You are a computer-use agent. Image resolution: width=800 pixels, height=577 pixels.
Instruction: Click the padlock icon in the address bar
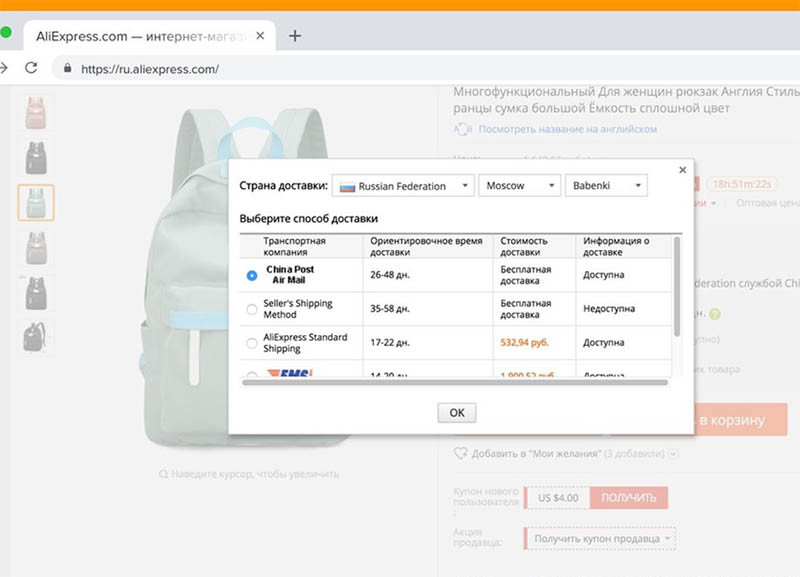pos(68,70)
